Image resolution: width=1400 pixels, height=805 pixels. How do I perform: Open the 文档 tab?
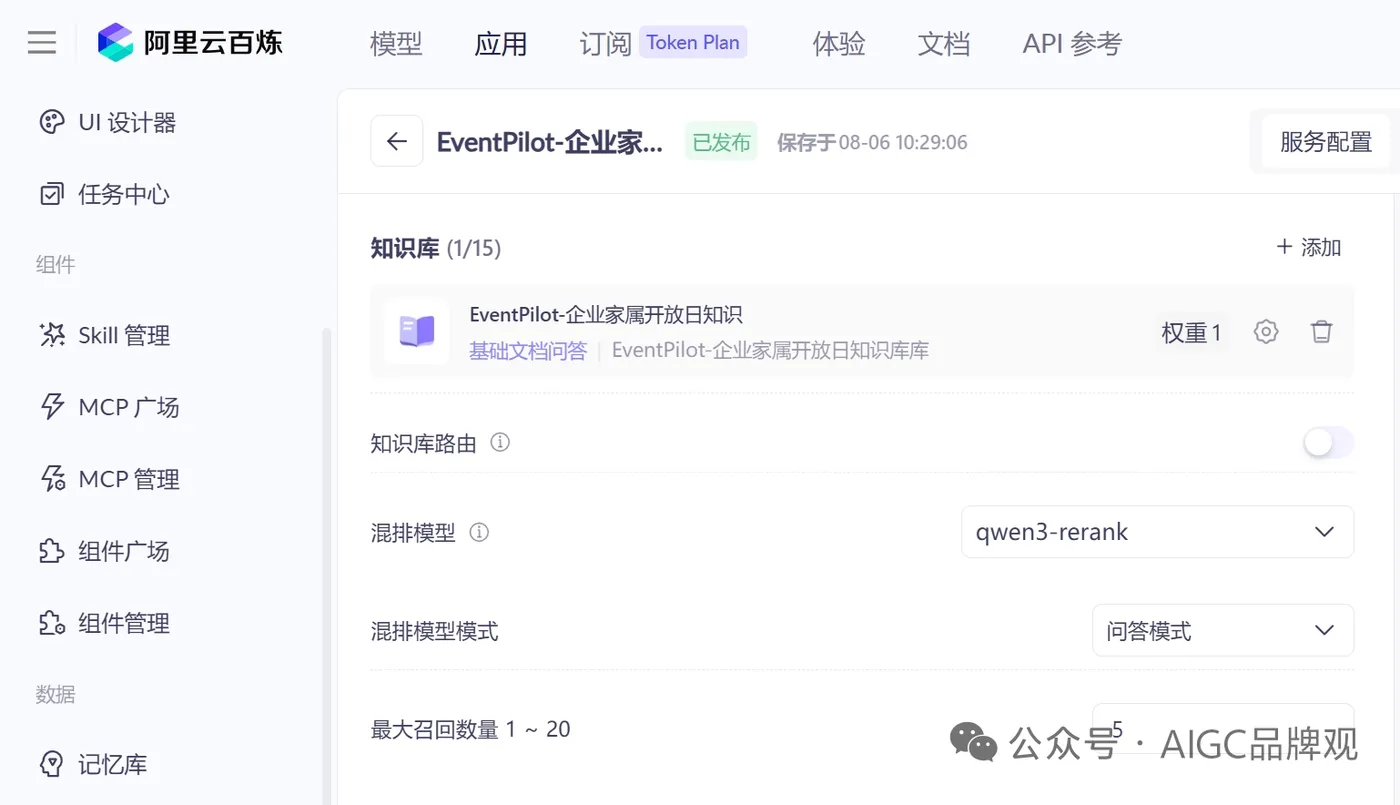(944, 44)
